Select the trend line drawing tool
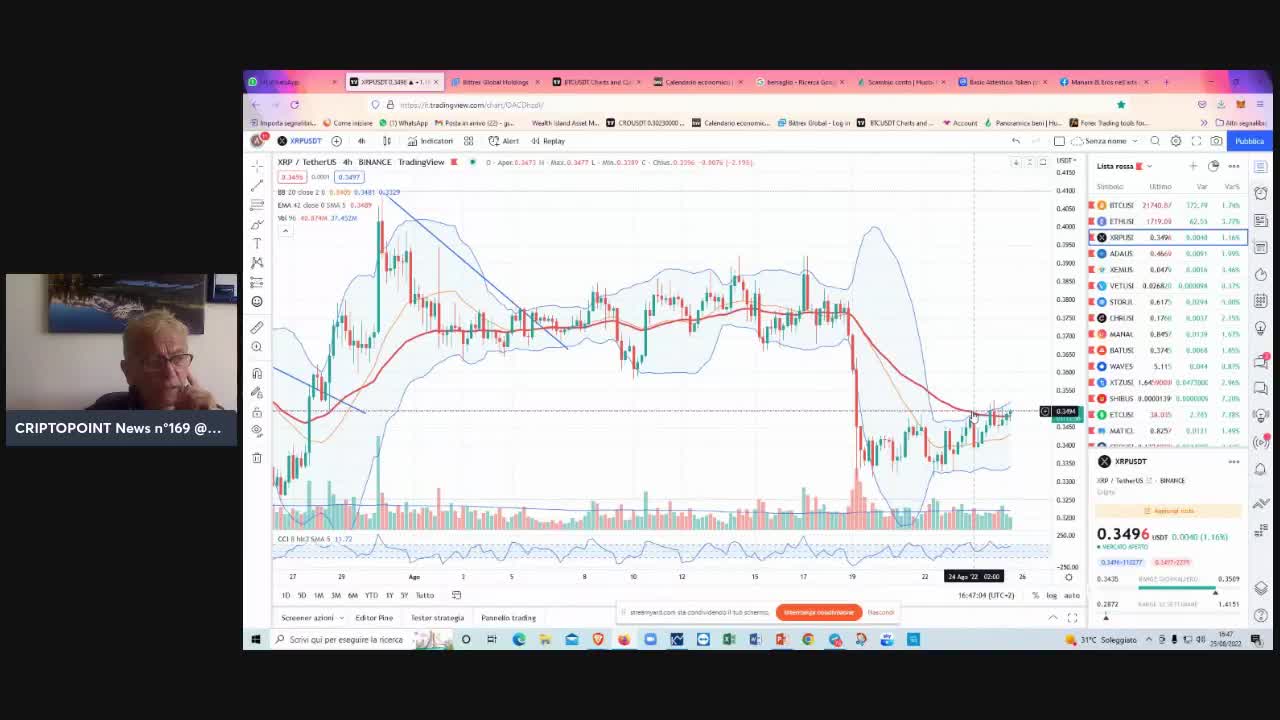This screenshot has width=1280, height=720. pos(257,185)
